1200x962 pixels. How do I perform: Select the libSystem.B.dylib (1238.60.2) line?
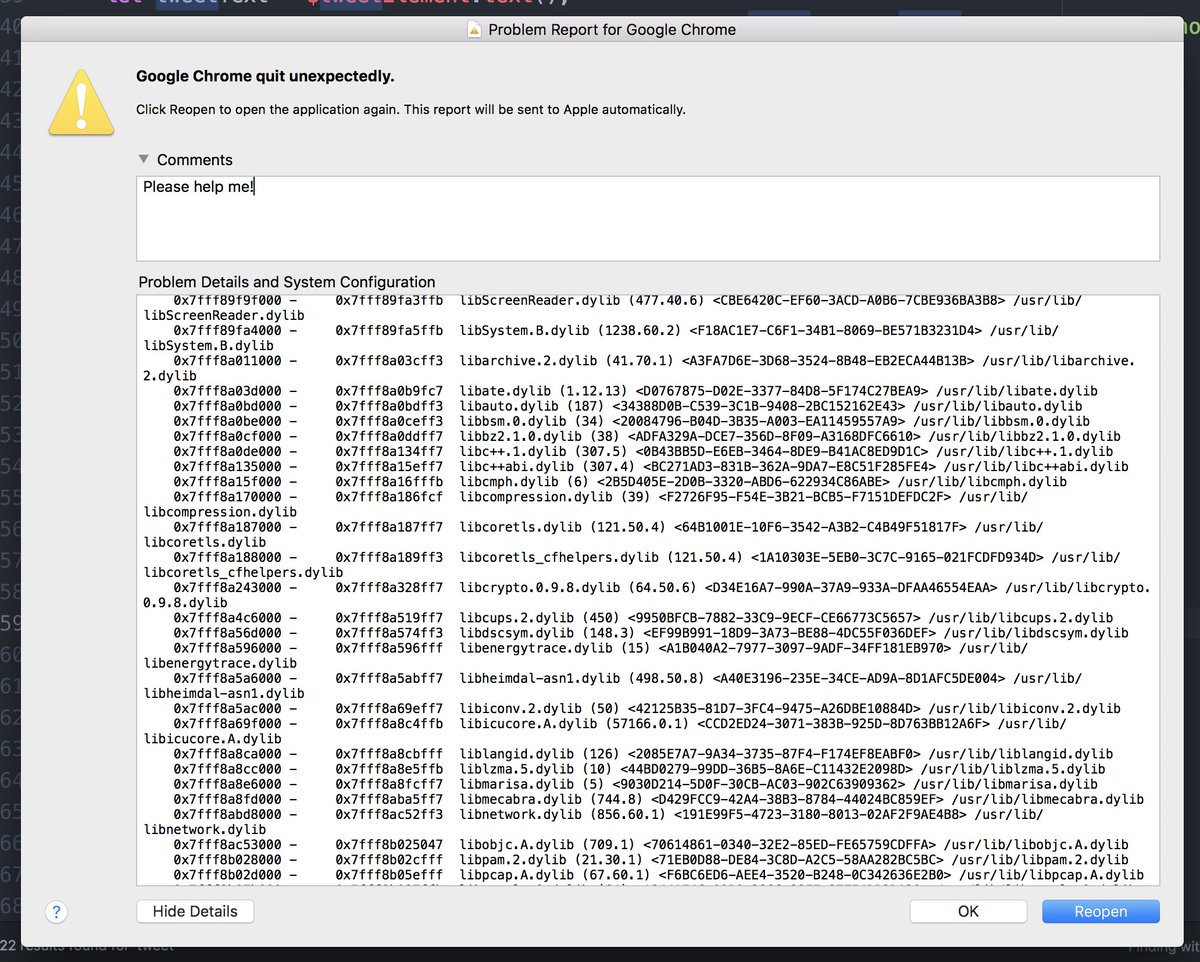click(600, 338)
